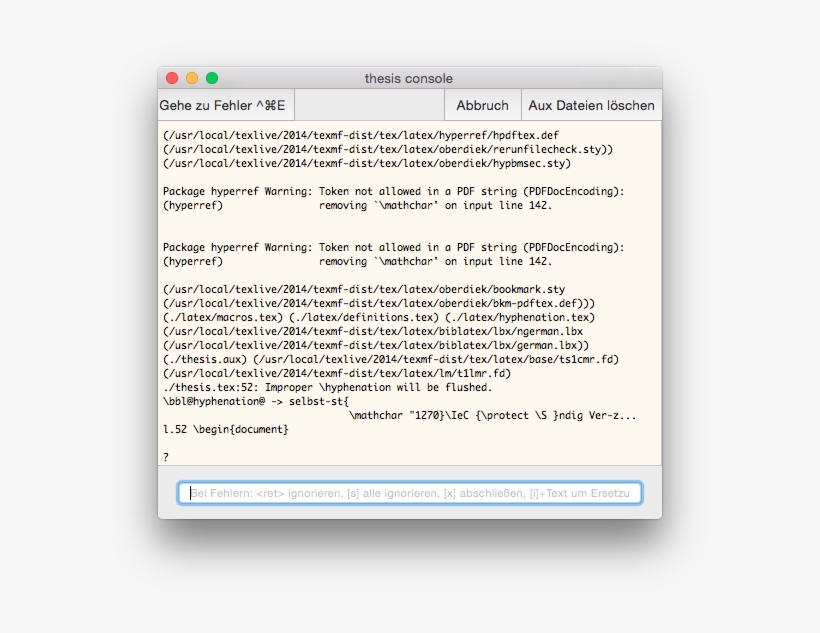The image size is (820, 633).
Task: Click the '?' prompt line in console
Action: (x=166, y=457)
